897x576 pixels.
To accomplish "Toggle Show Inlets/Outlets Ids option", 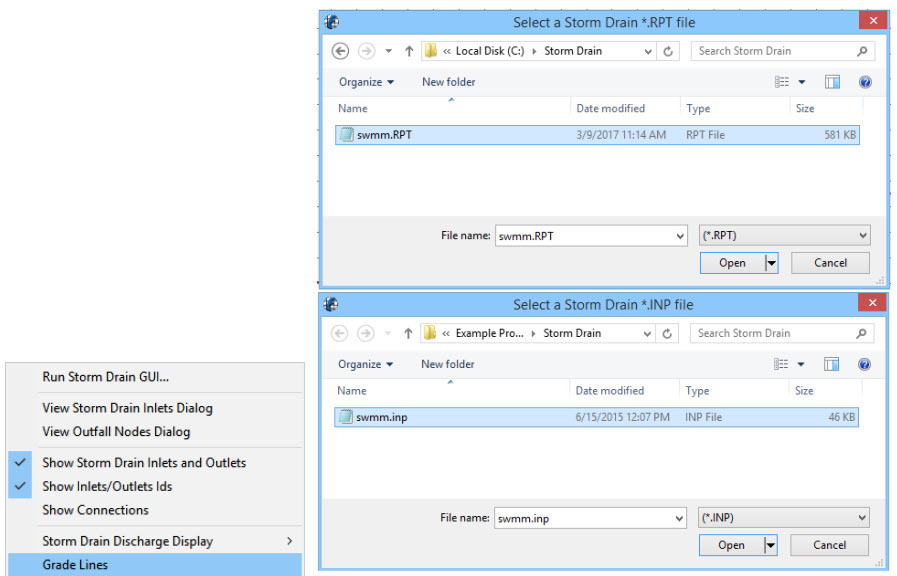I will pos(107,487).
